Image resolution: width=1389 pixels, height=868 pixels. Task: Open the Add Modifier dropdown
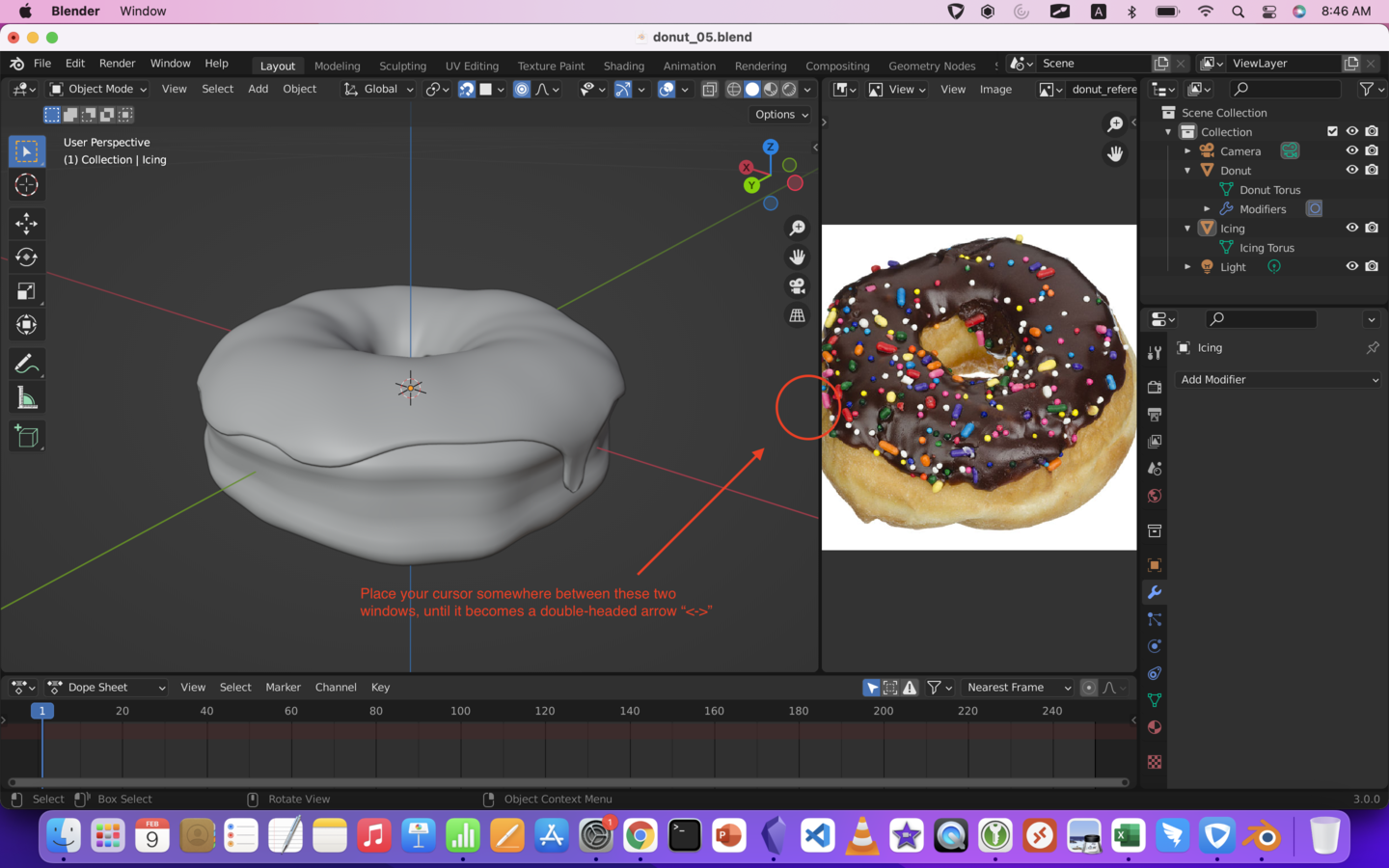click(1278, 379)
